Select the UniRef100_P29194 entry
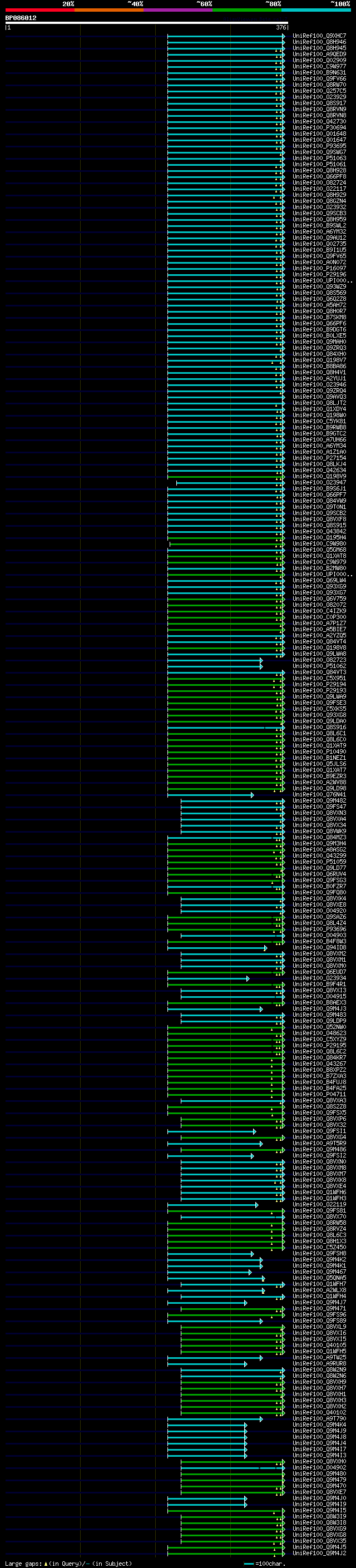 [x=319, y=684]
